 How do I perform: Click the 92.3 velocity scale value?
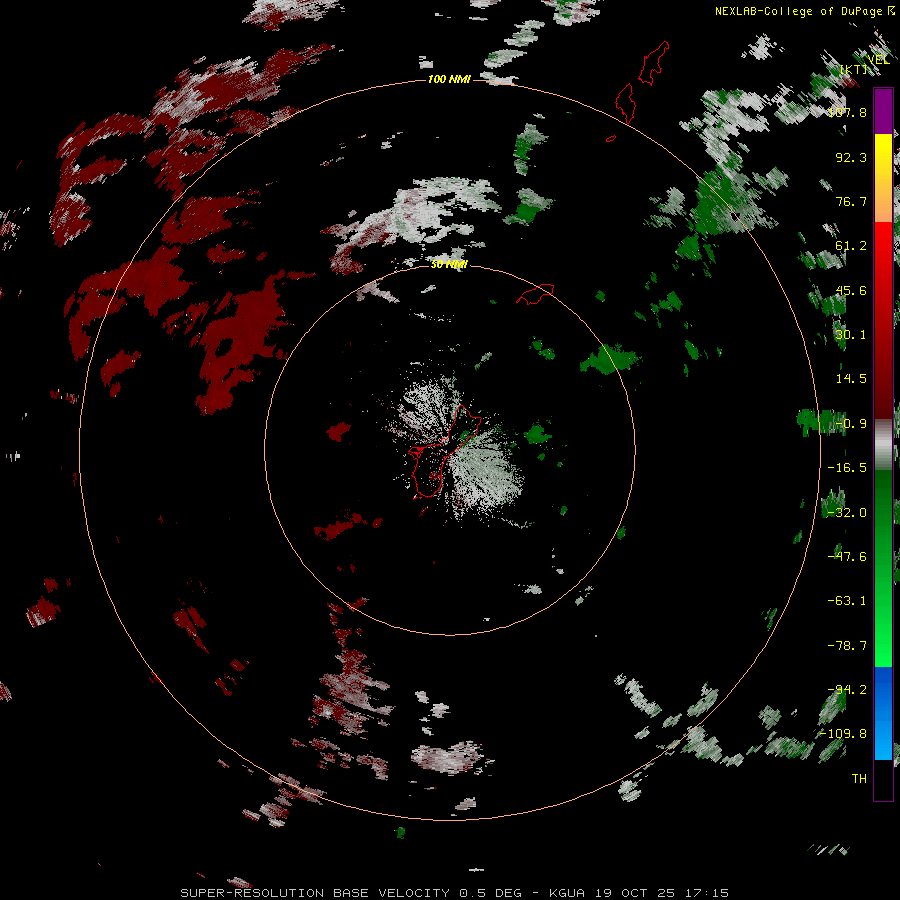pos(851,157)
